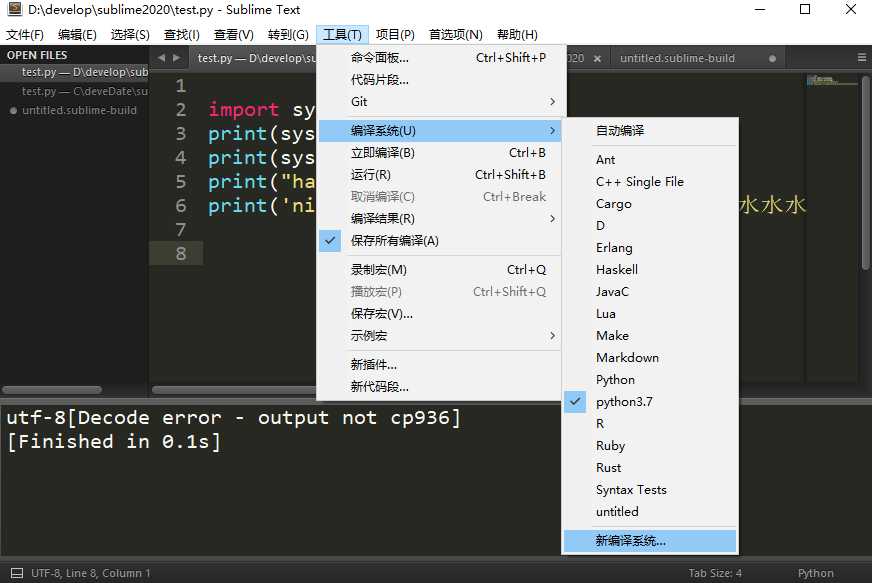The width and height of the screenshot is (872, 583).
Task: Open test.py — C\deveDate in sidebar
Action: pos(75,91)
